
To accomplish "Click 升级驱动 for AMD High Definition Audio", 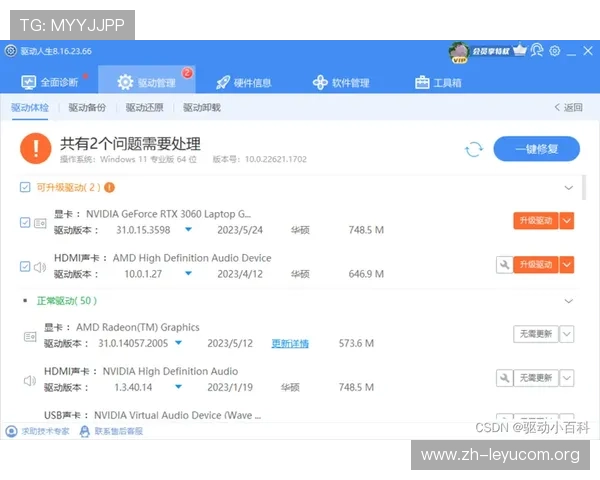I will point(536,264).
